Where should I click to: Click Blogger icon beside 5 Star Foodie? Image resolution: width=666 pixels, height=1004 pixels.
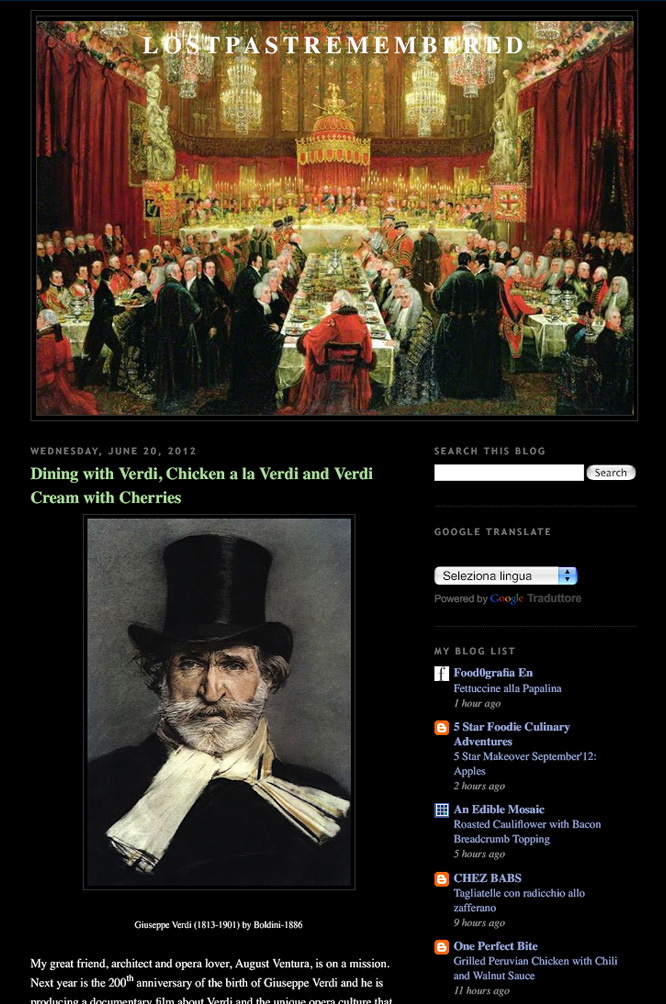441,727
